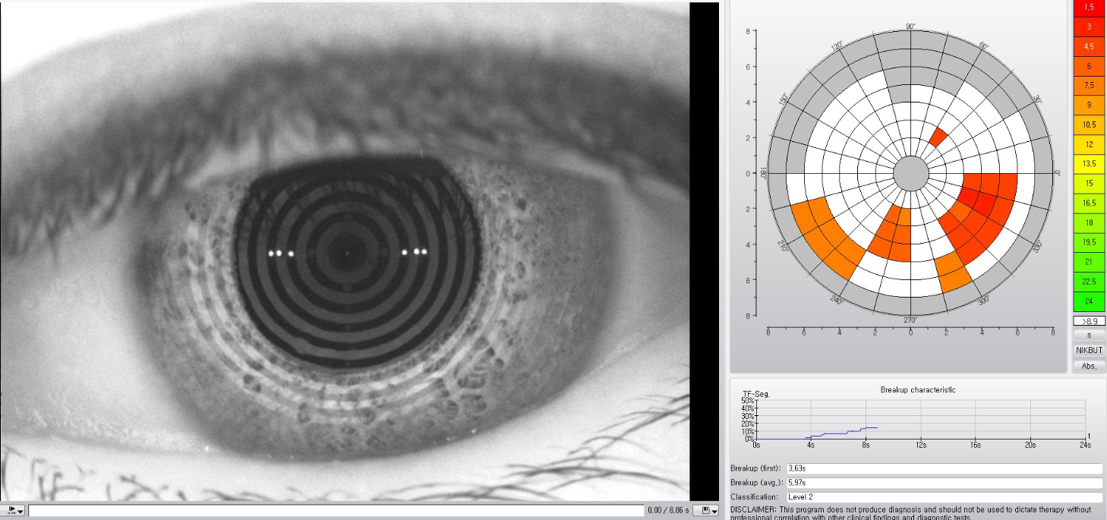The image size is (1107, 520).
Task: Select the 3 color scale swatch
Action: coord(1089,26)
